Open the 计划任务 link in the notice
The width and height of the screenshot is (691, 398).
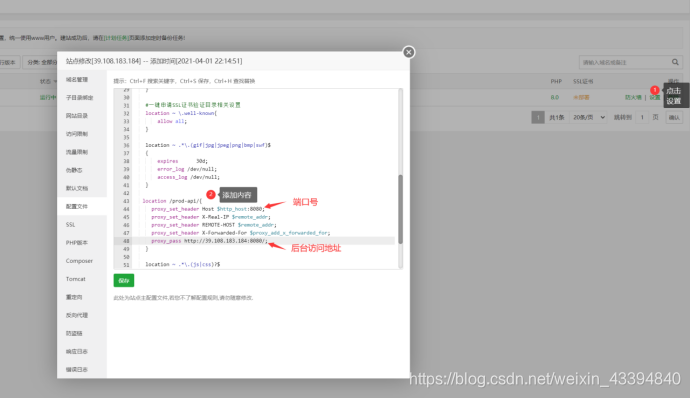pyautogui.click(x=116, y=38)
